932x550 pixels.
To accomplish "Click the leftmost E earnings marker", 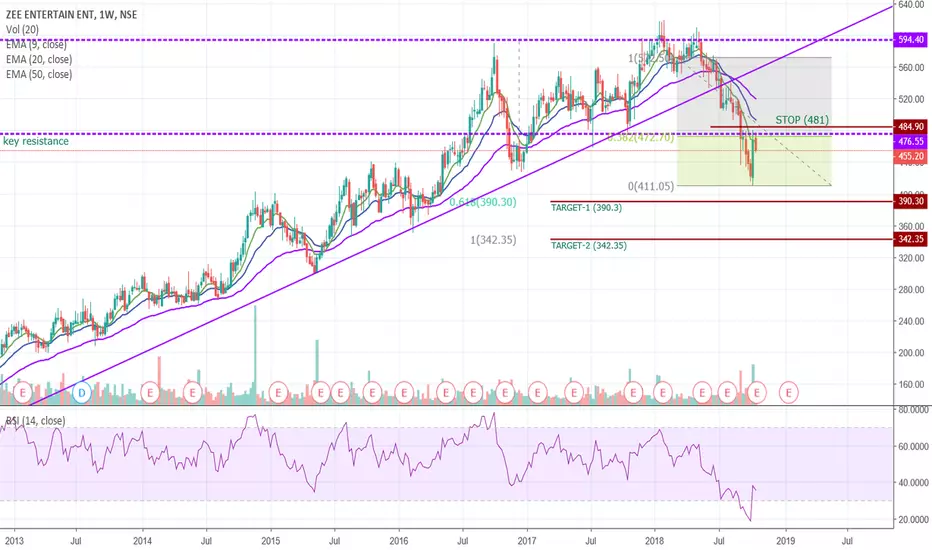I will pos(23,392).
